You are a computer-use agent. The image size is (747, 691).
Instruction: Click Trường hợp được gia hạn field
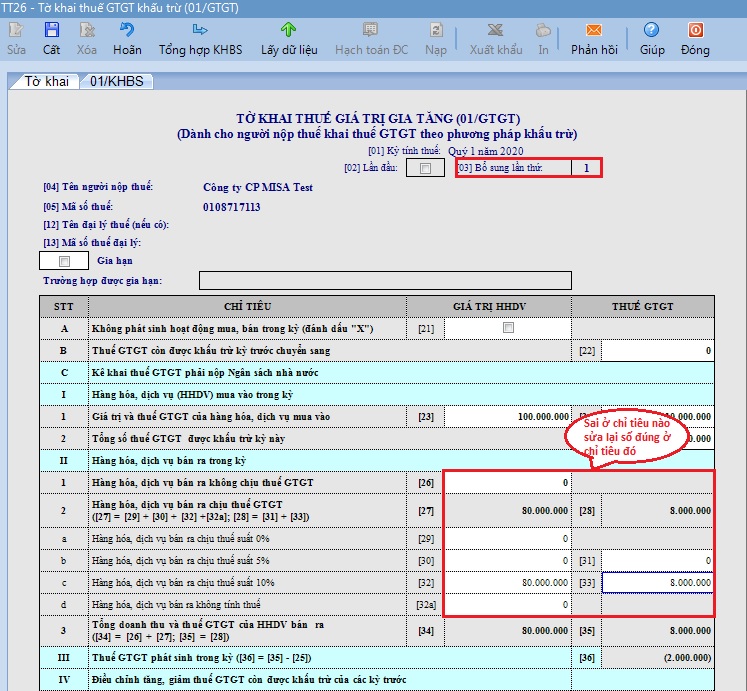coord(385,280)
